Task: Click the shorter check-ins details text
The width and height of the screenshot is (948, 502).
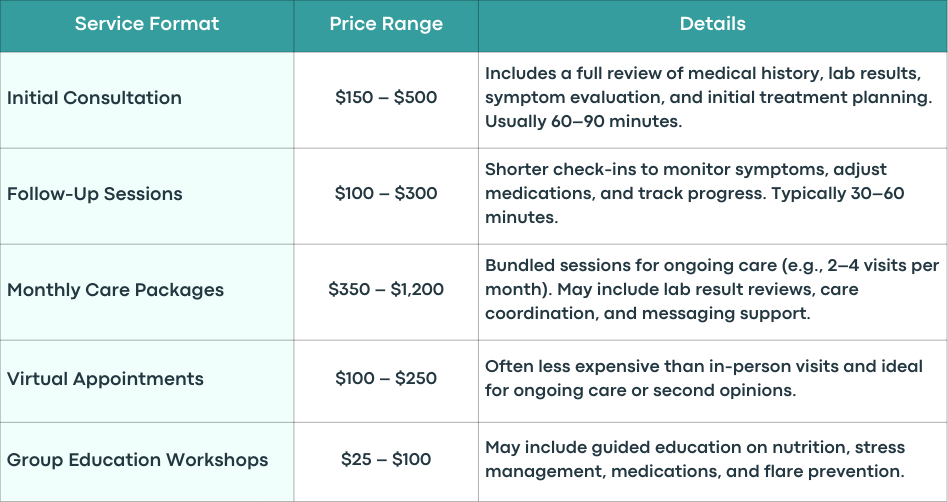Action: (695, 194)
